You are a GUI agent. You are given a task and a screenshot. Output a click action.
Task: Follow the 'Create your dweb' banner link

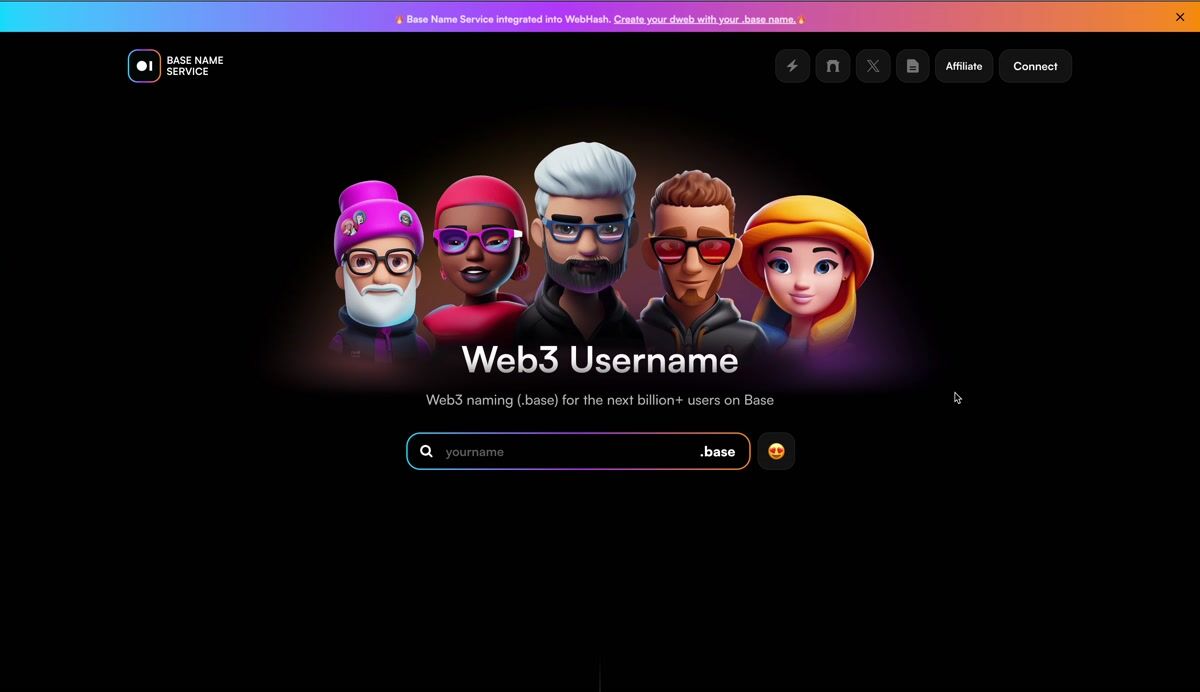705,19
